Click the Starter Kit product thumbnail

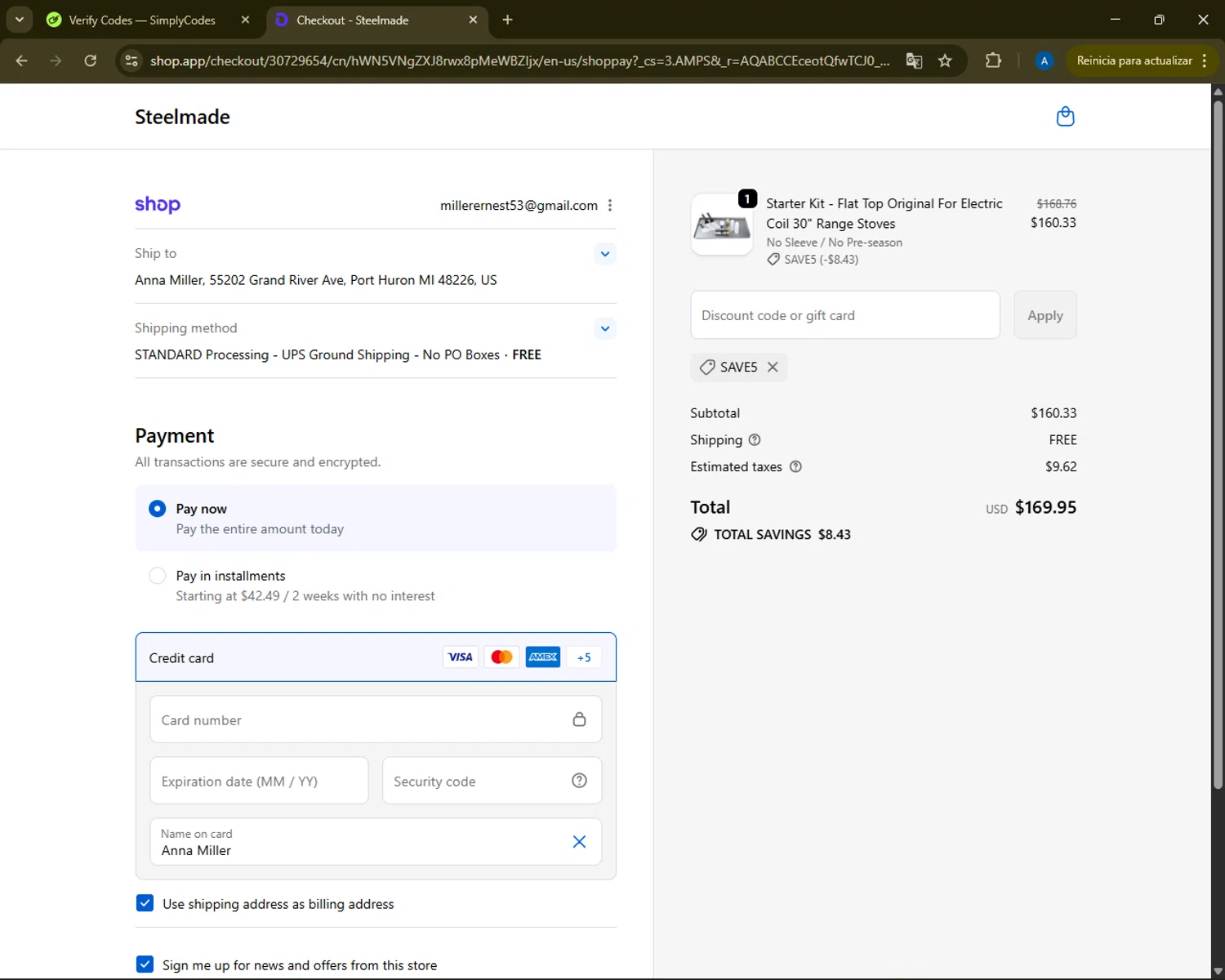(722, 225)
